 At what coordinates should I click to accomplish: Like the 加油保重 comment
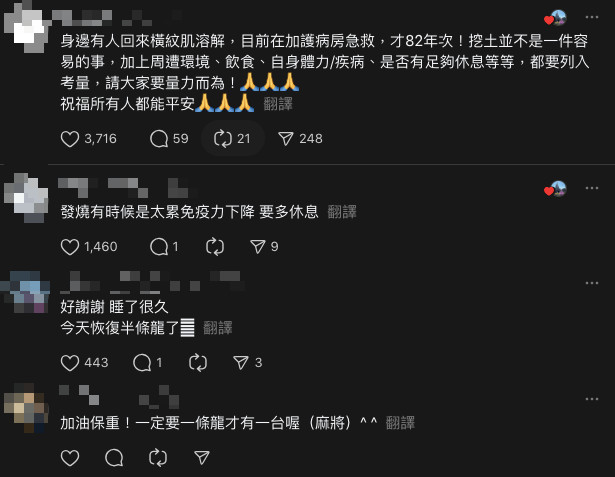tap(70, 458)
